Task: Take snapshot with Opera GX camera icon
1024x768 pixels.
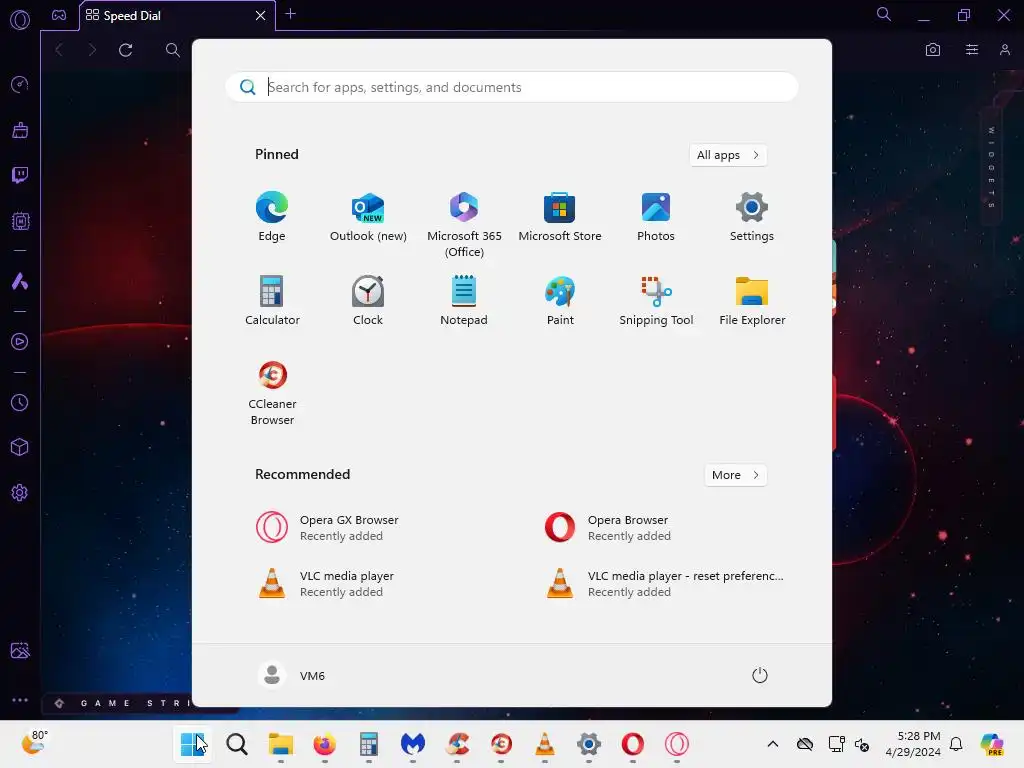Action: point(933,50)
